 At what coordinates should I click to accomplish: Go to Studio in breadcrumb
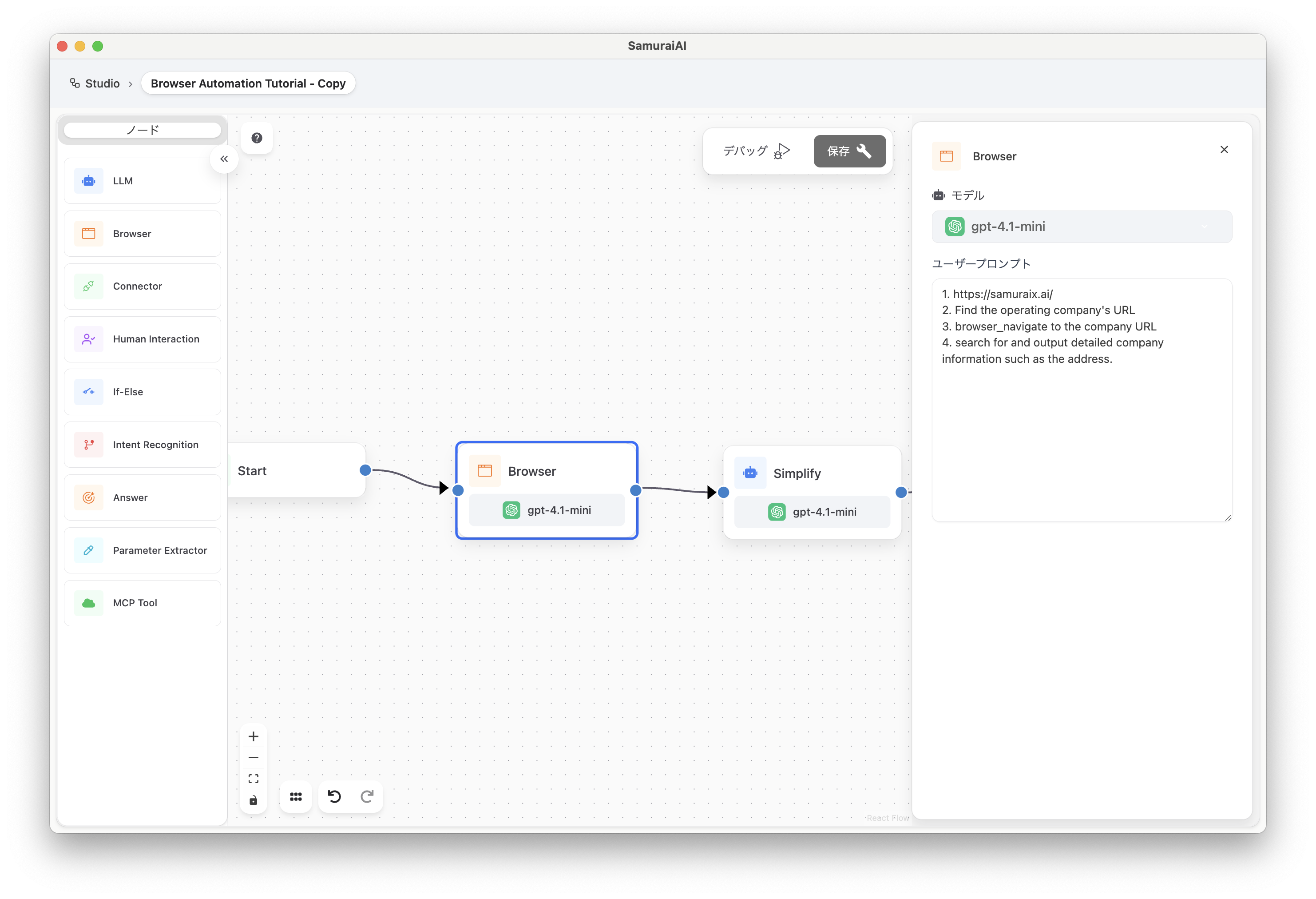[x=102, y=83]
